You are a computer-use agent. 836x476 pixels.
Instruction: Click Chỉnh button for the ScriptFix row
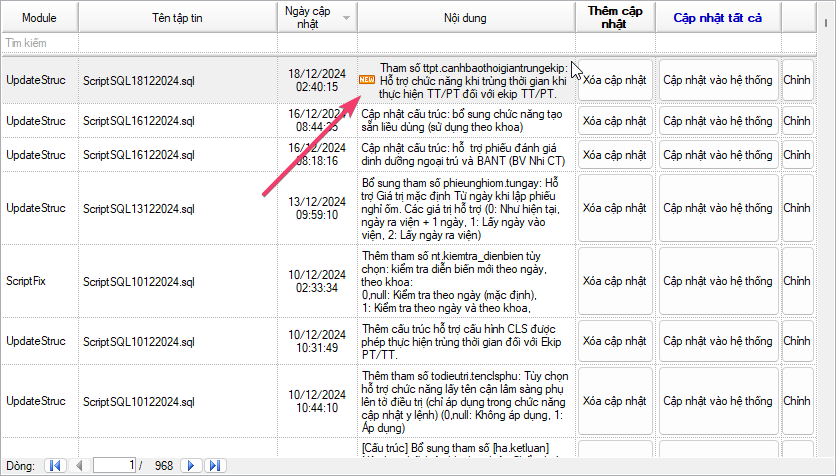coord(798,281)
